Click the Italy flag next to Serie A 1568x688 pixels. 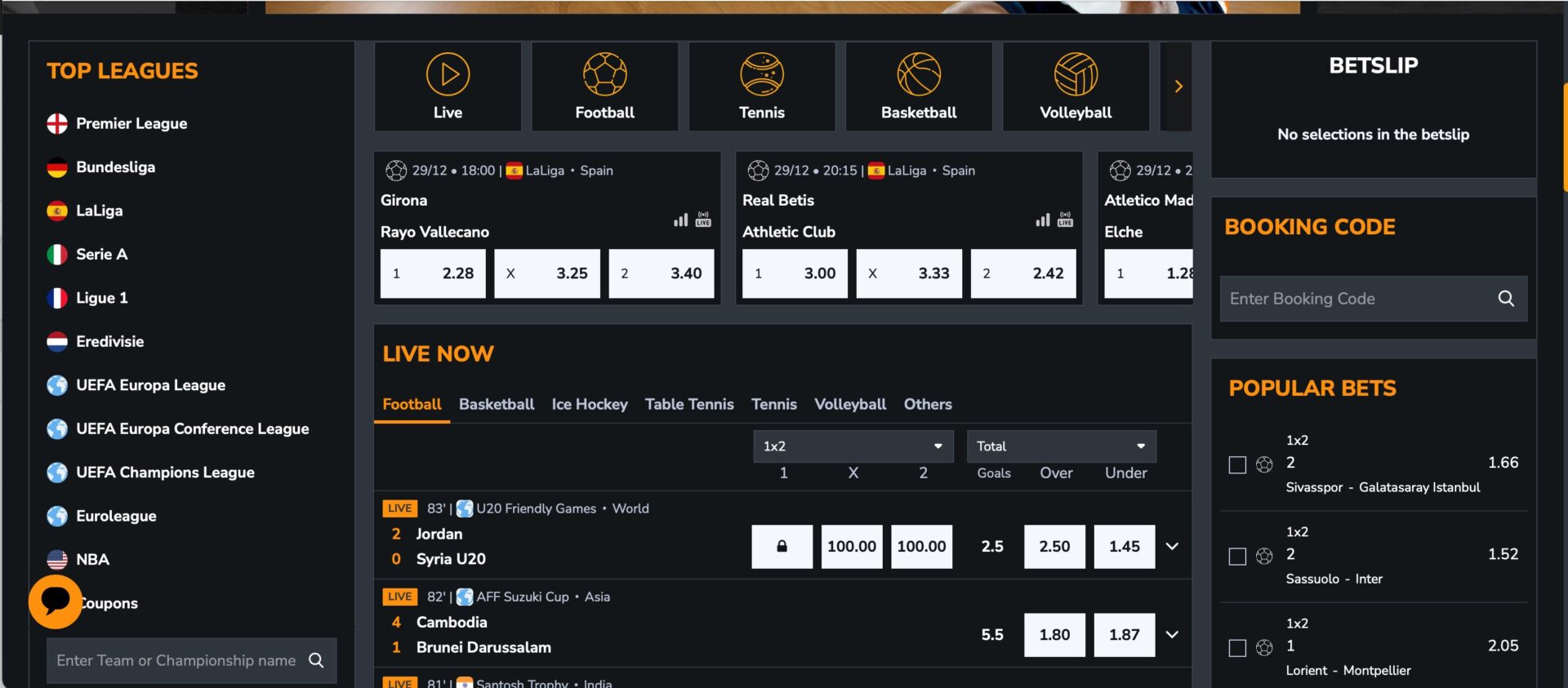(57, 255)
